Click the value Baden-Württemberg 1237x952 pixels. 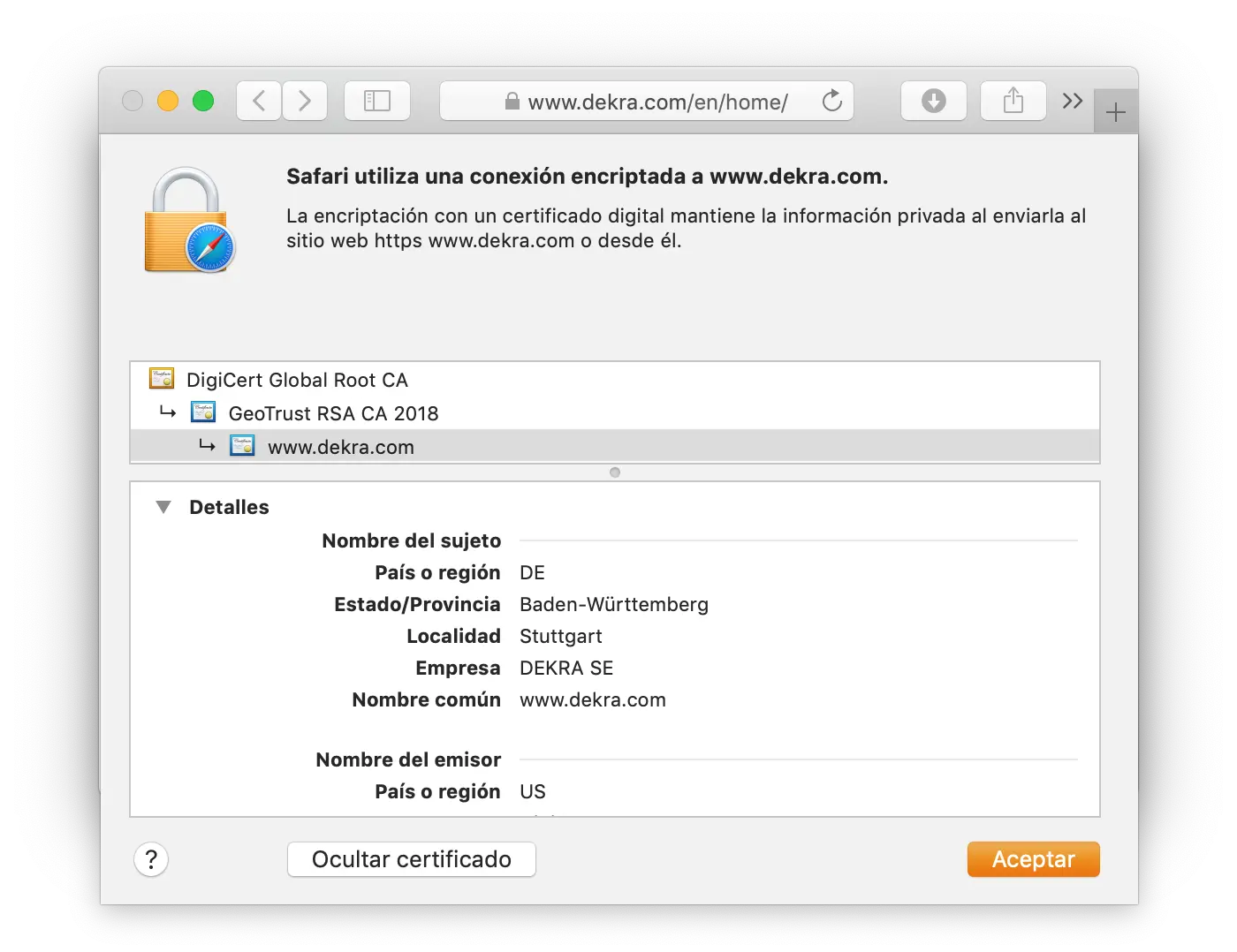click(614, 604)
